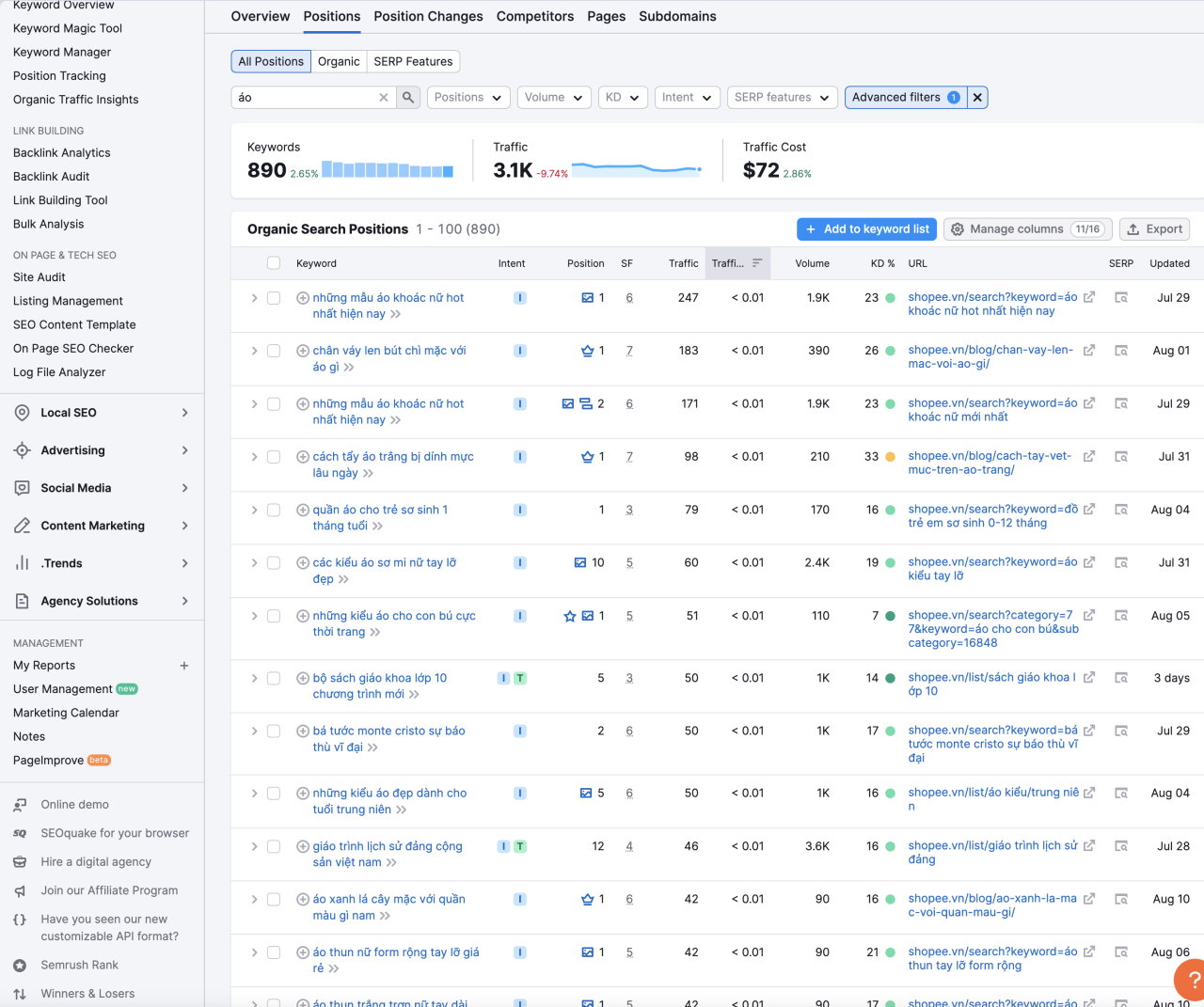
Task: Open the Local SEO section icon
Action: [22, 413]
